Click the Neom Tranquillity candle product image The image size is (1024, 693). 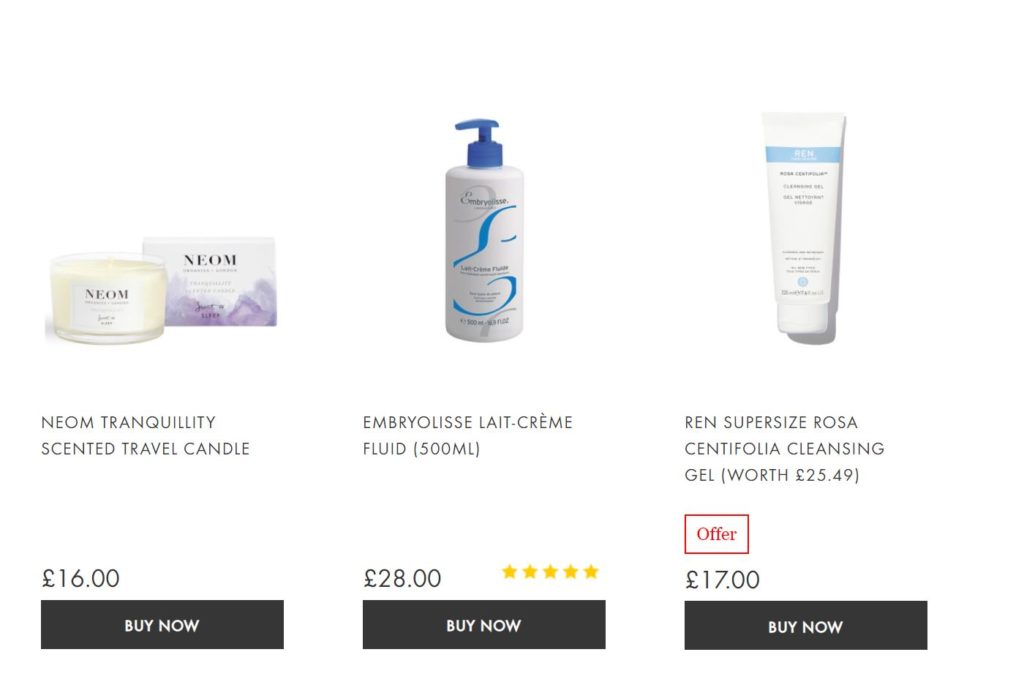tap(162, 291)
